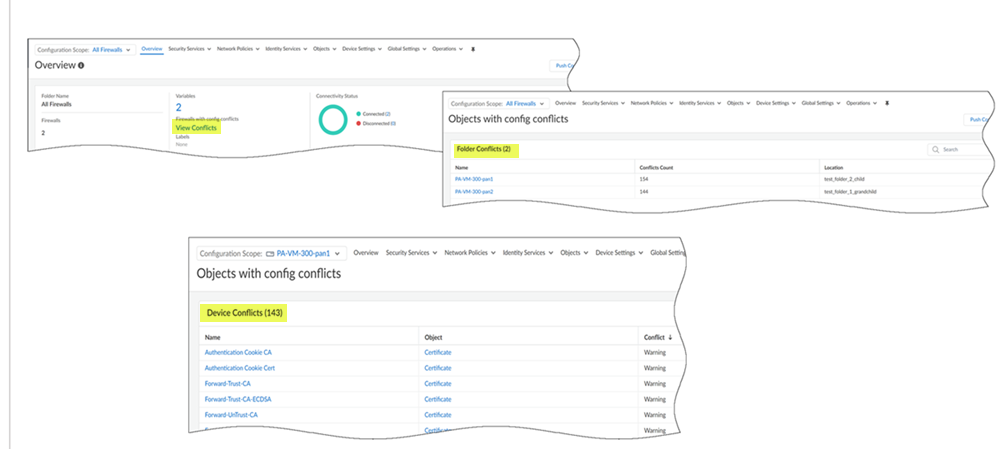Click the Connectivity Status donut chart
This screenshot has height=449, width=1000.
(x=334, y=119)
